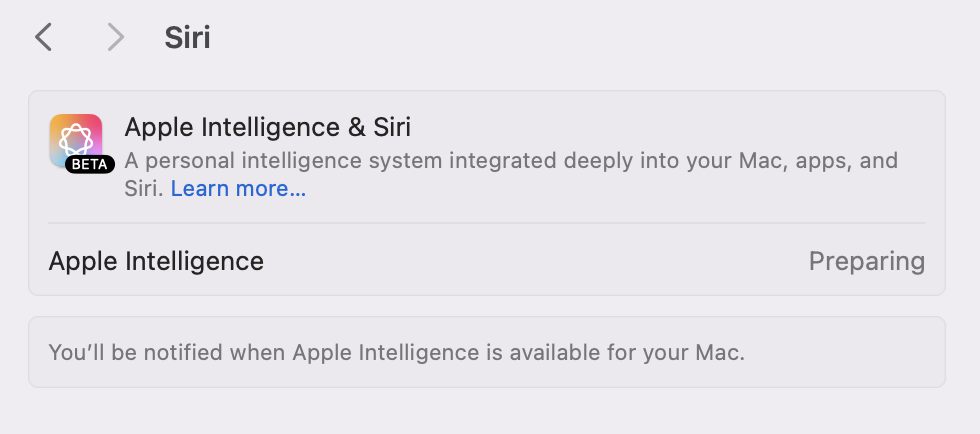Go back using the left chevron

[43, 38]
